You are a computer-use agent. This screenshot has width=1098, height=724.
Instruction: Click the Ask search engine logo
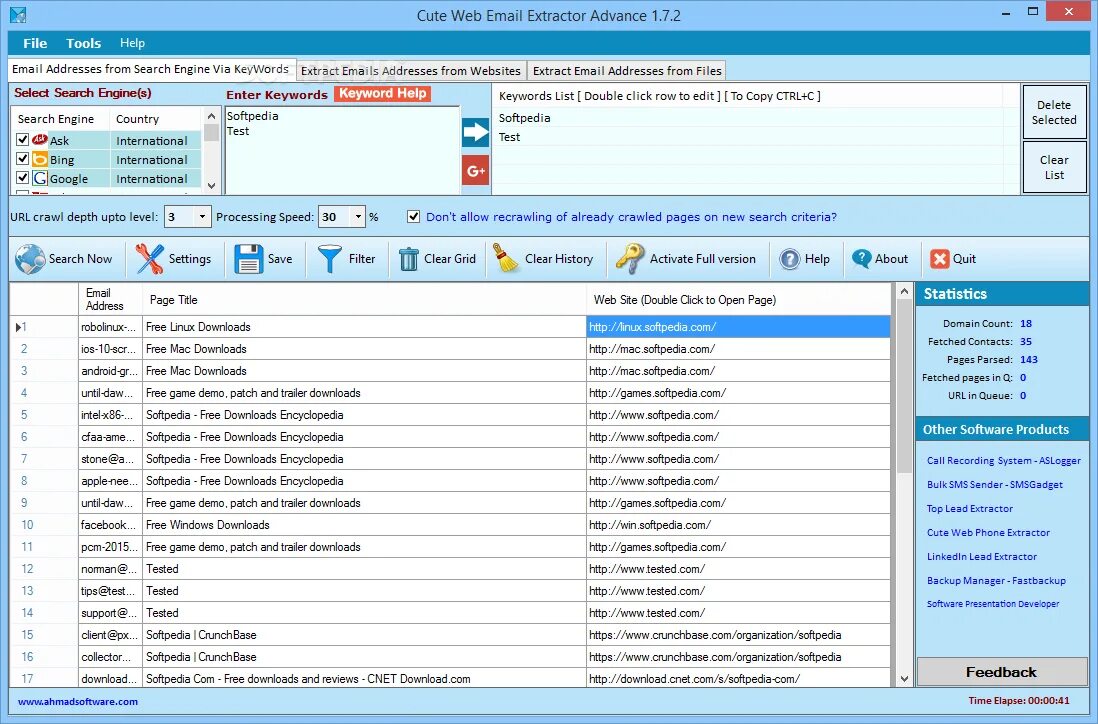click(40, 140)
